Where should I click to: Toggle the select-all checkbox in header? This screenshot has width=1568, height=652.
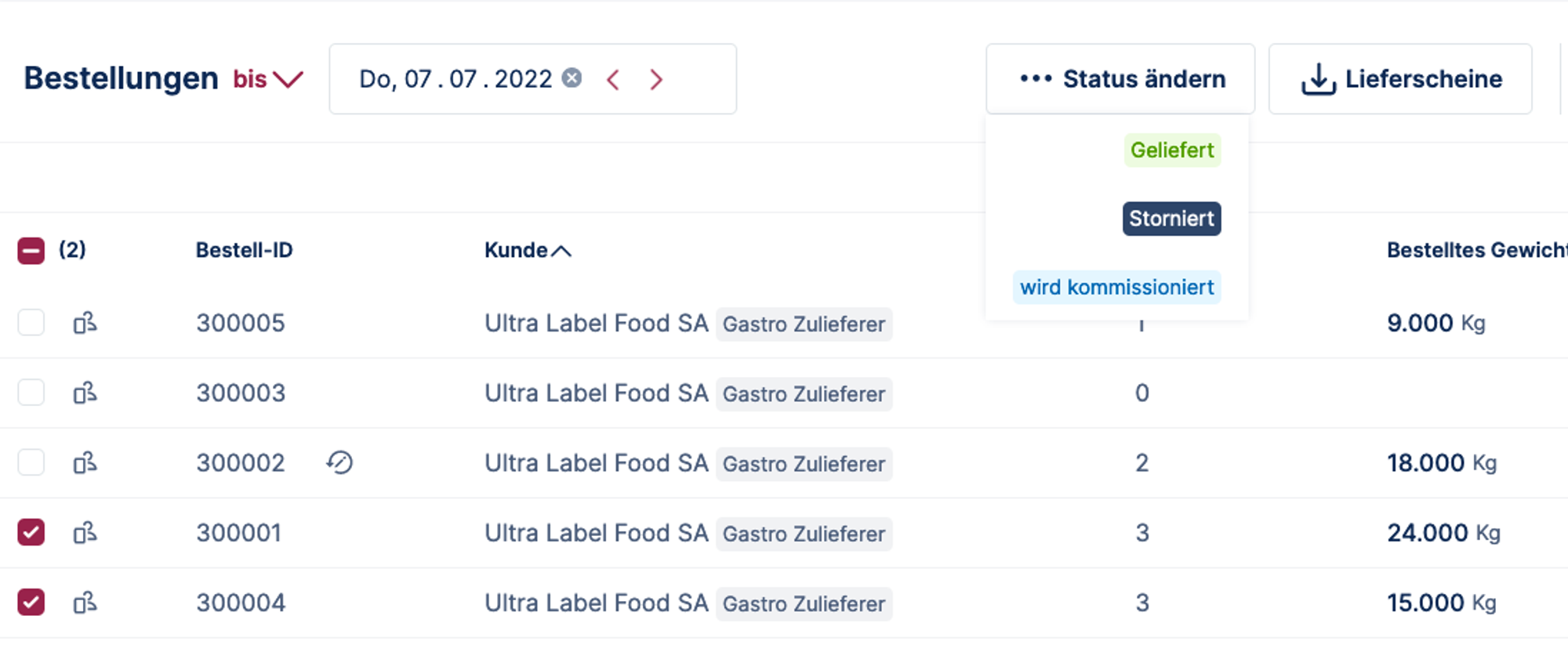tap(31, 251)
